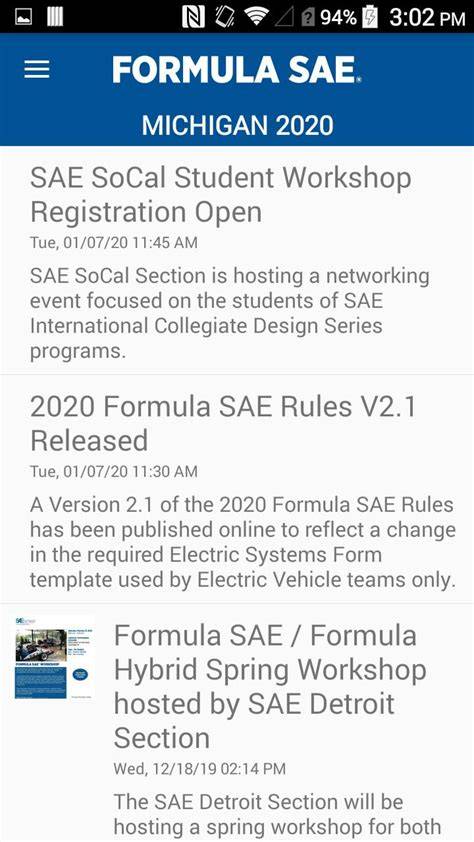Tap the NFC status bar icon

(x=193, y=17)
